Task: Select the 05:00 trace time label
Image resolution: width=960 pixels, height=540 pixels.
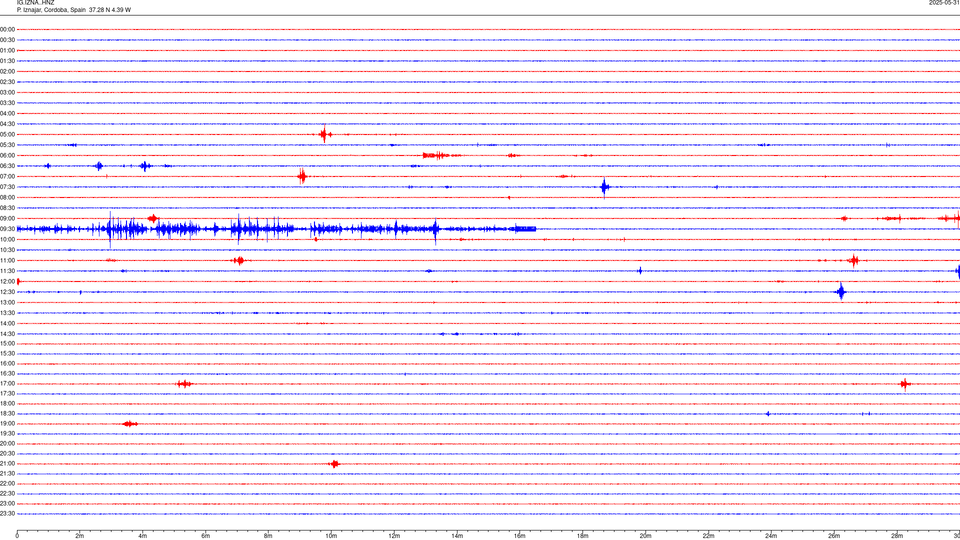Action: click(x=7, y=134)
